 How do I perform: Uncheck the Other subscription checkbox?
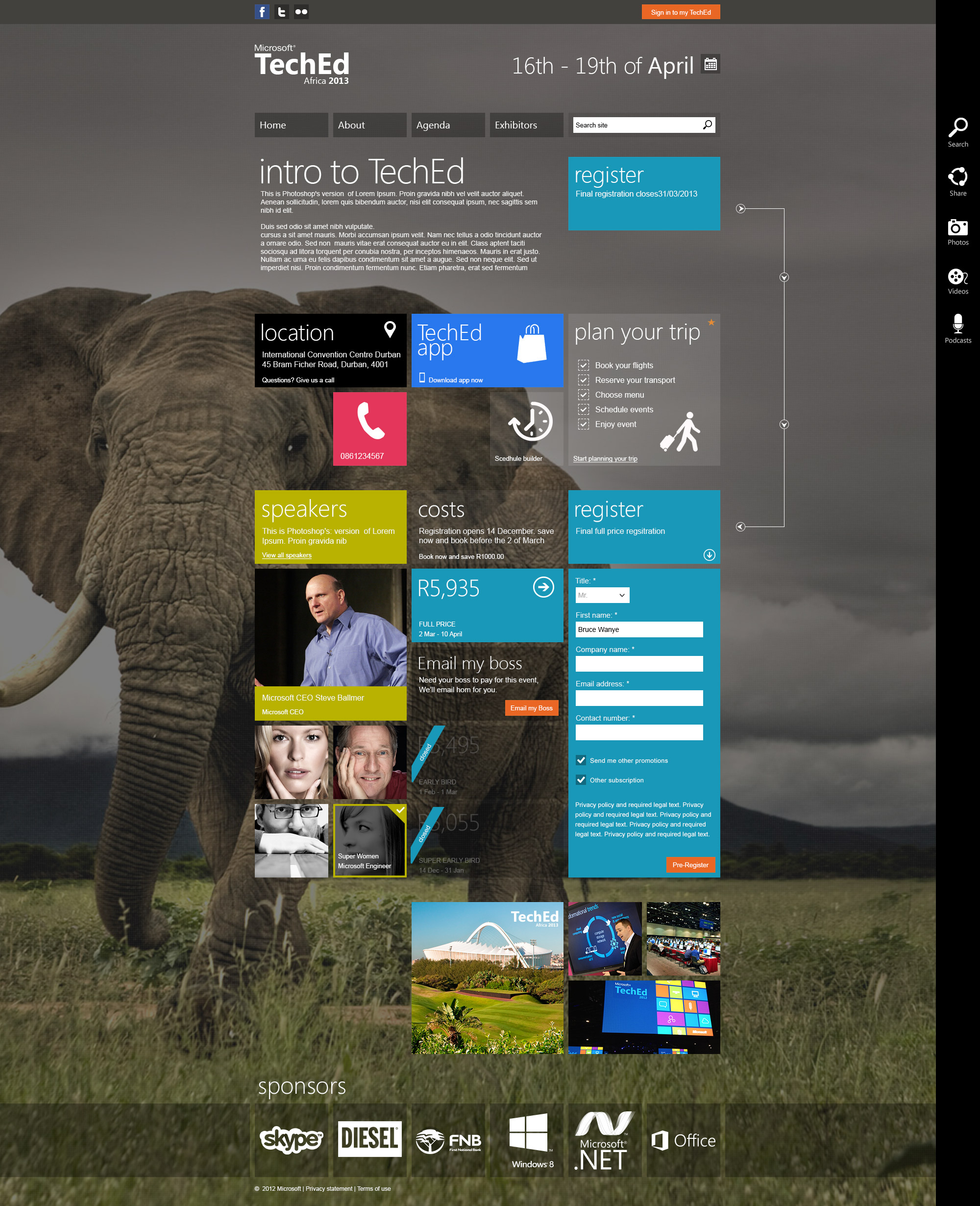tap(581, 779)
